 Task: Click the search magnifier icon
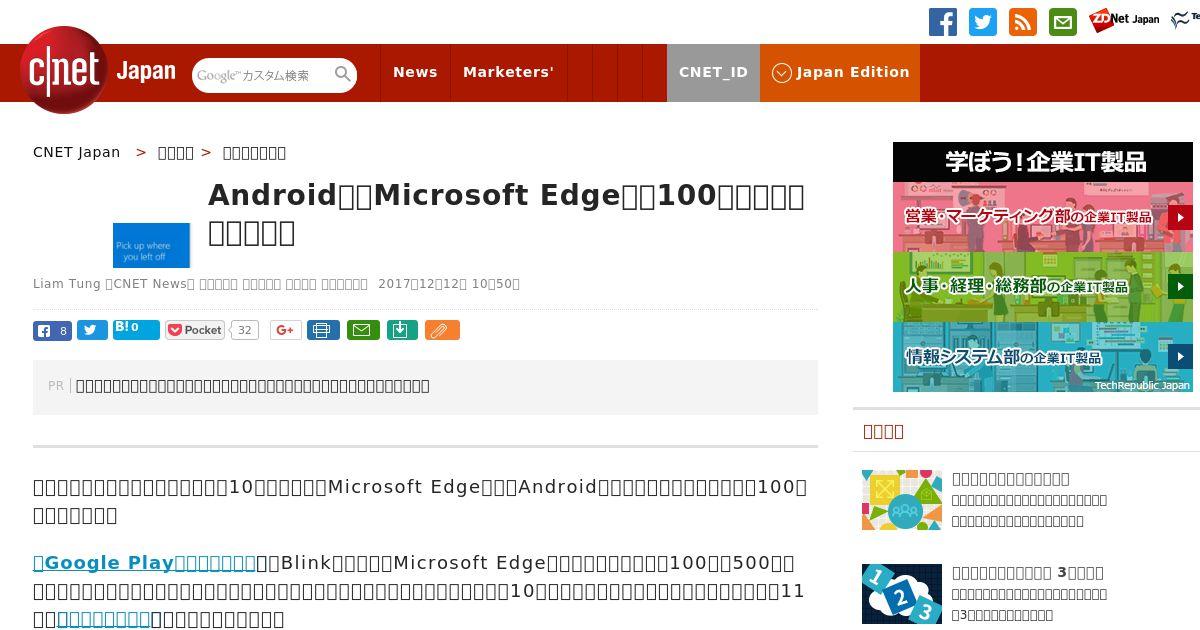(343, 74)
